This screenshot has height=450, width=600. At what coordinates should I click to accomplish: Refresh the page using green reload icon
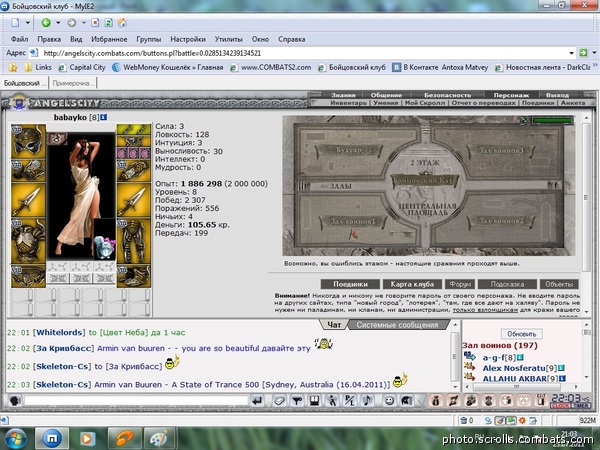coord(109,23)
